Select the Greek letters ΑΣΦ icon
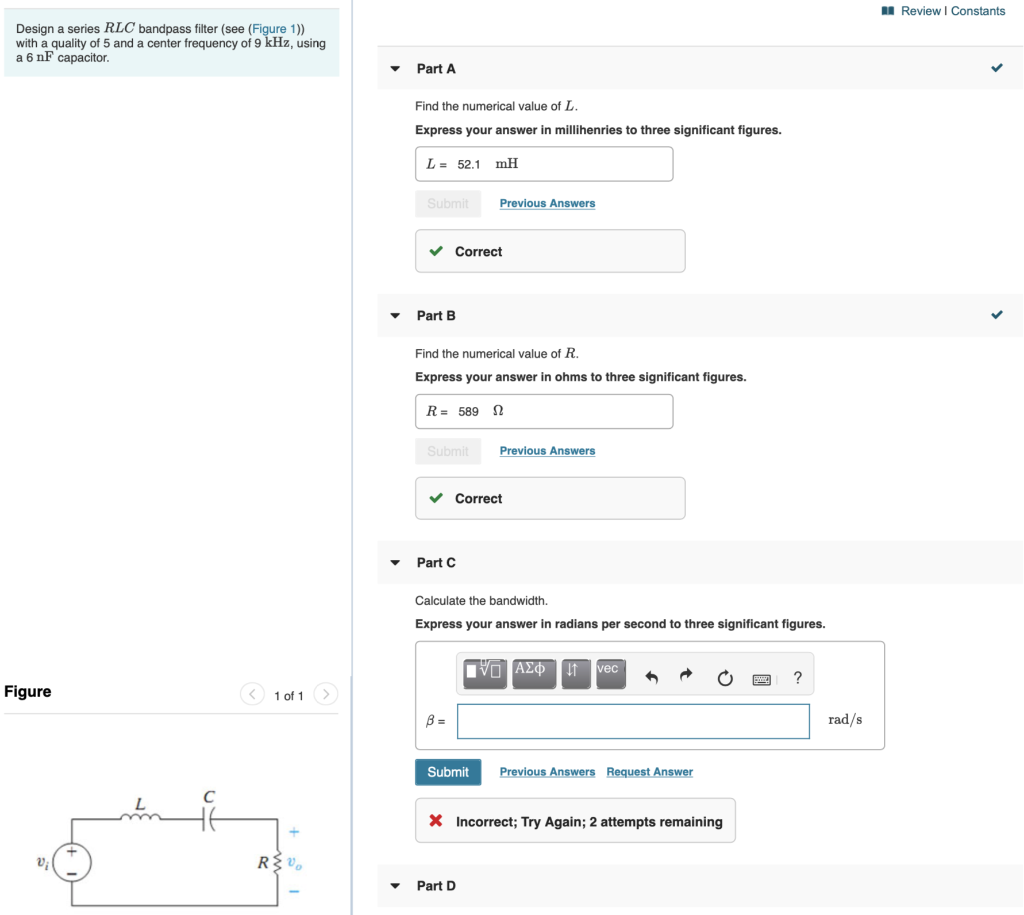Screen dimensions: 1024x915 [x=534, y=673]
